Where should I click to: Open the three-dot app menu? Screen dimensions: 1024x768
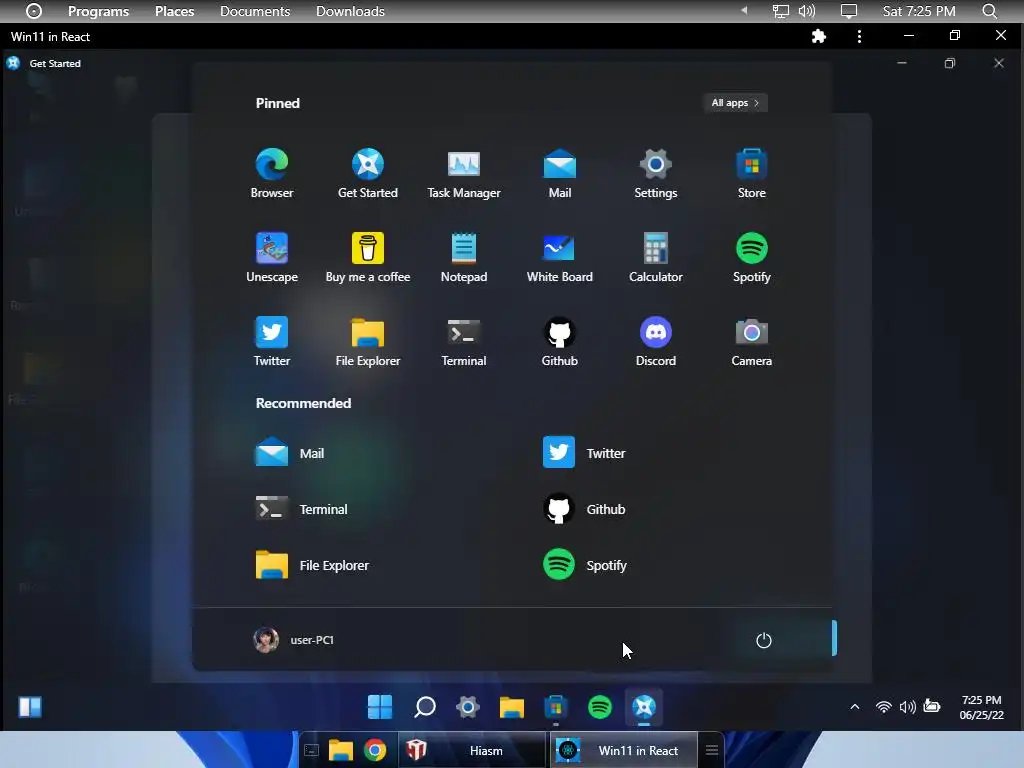coord(859,37)
